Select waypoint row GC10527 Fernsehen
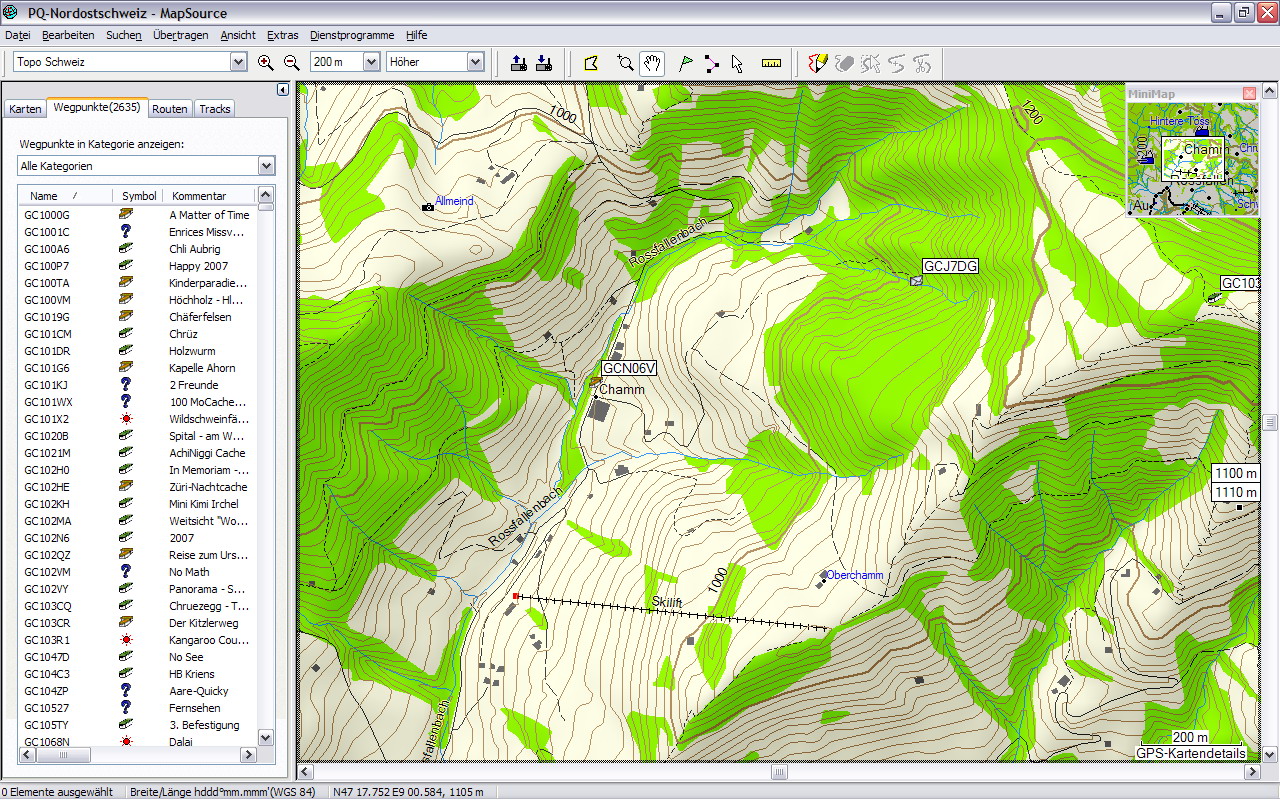The height and width of the screenshot is (800, 1280). tap(138, 708)
